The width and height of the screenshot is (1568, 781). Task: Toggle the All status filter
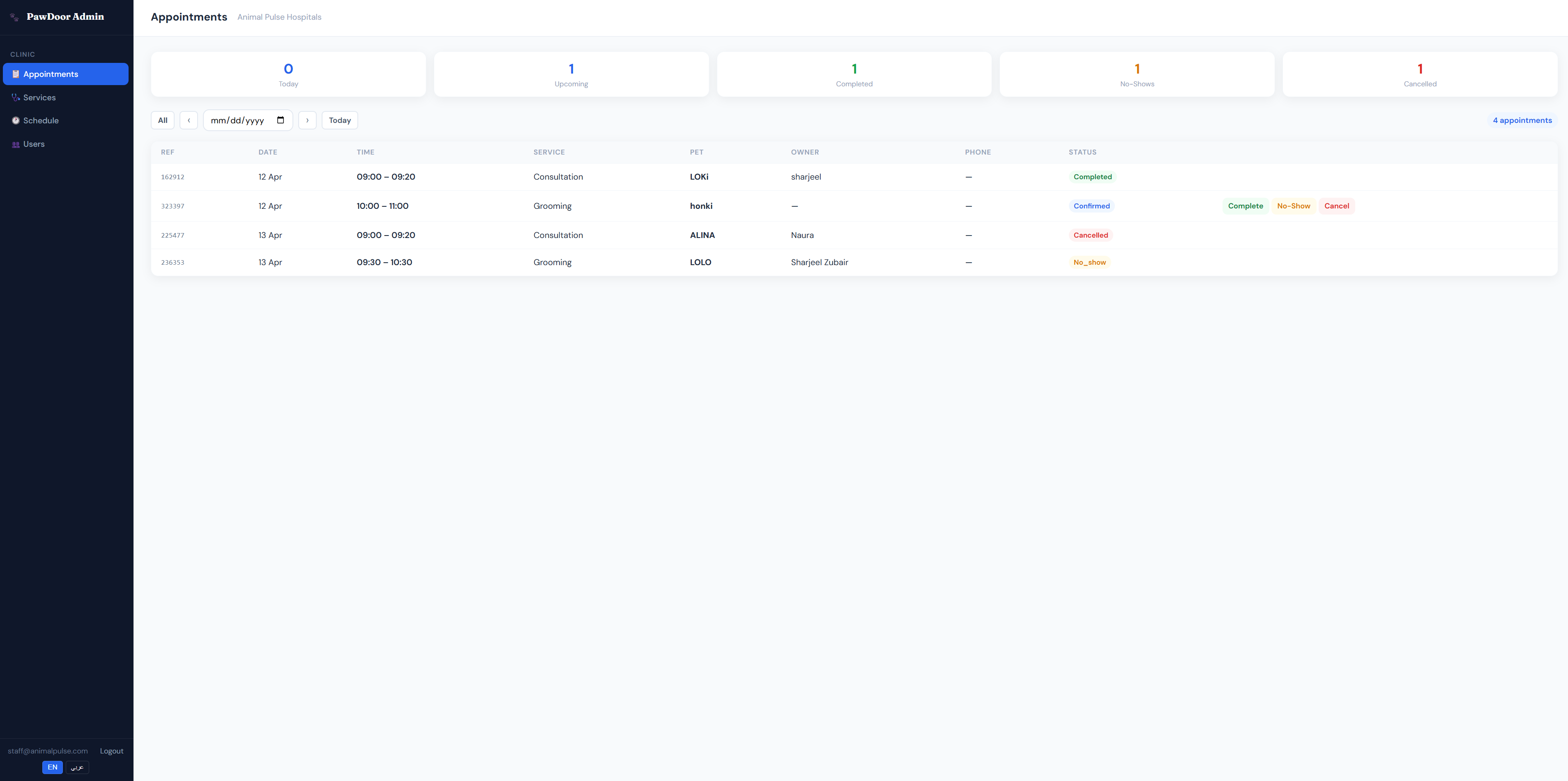click(162, 120)
